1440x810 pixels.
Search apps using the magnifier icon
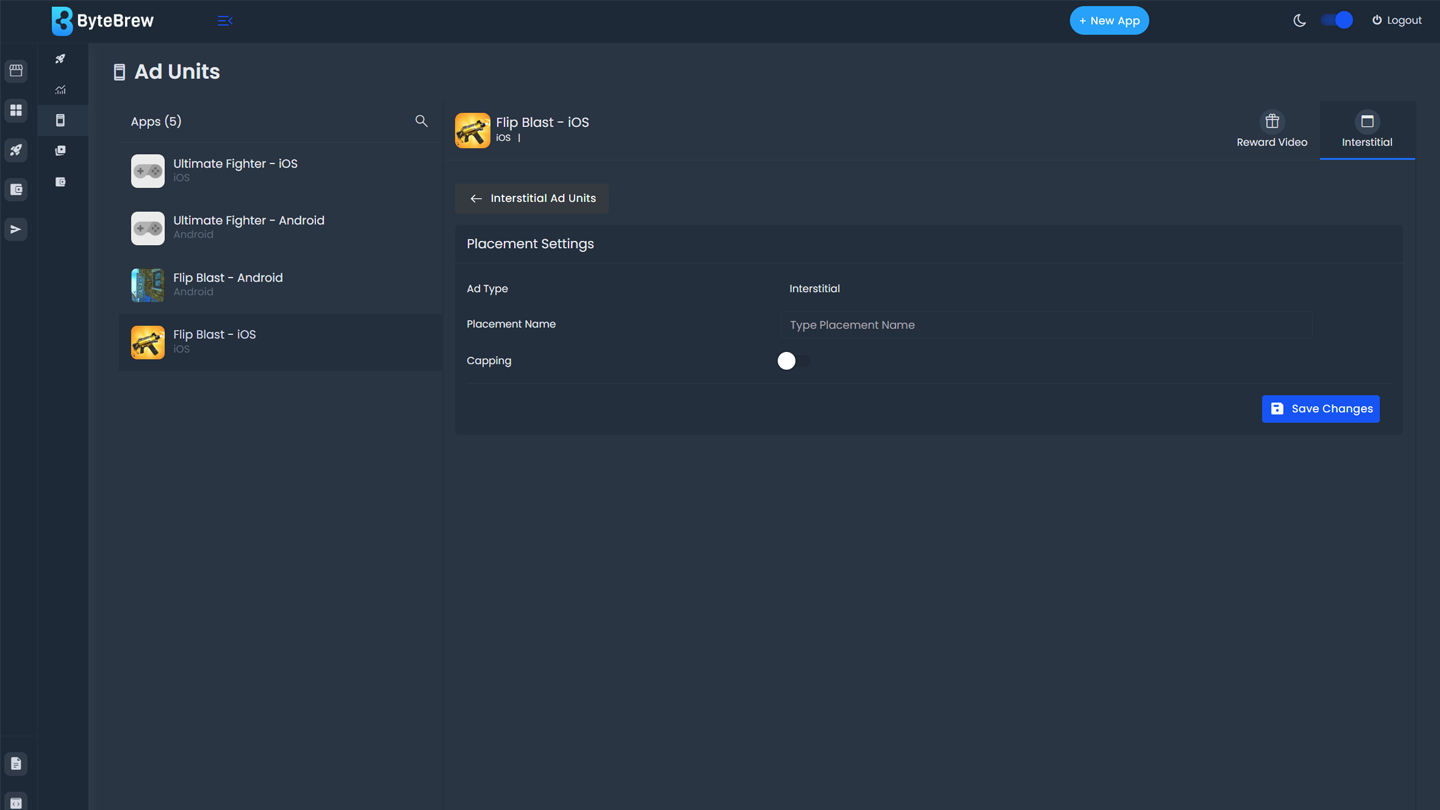[421, 121]
